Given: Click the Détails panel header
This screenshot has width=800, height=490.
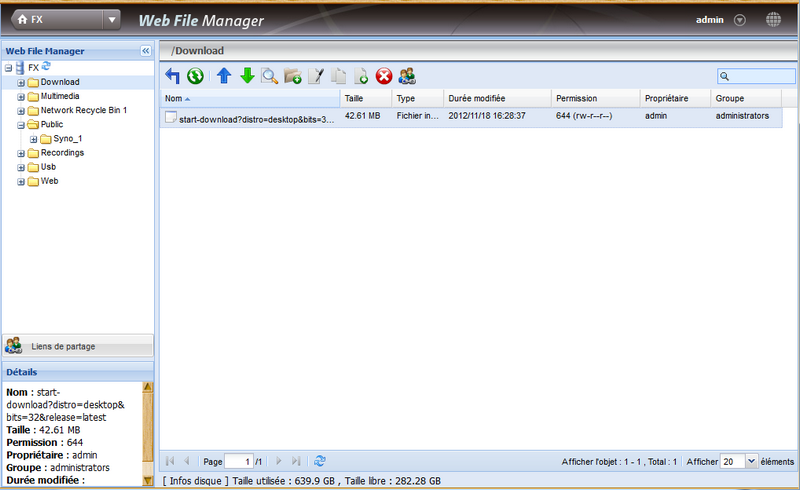Looking at the screenshot, I should pyautogui.click(x=78, y=372).
